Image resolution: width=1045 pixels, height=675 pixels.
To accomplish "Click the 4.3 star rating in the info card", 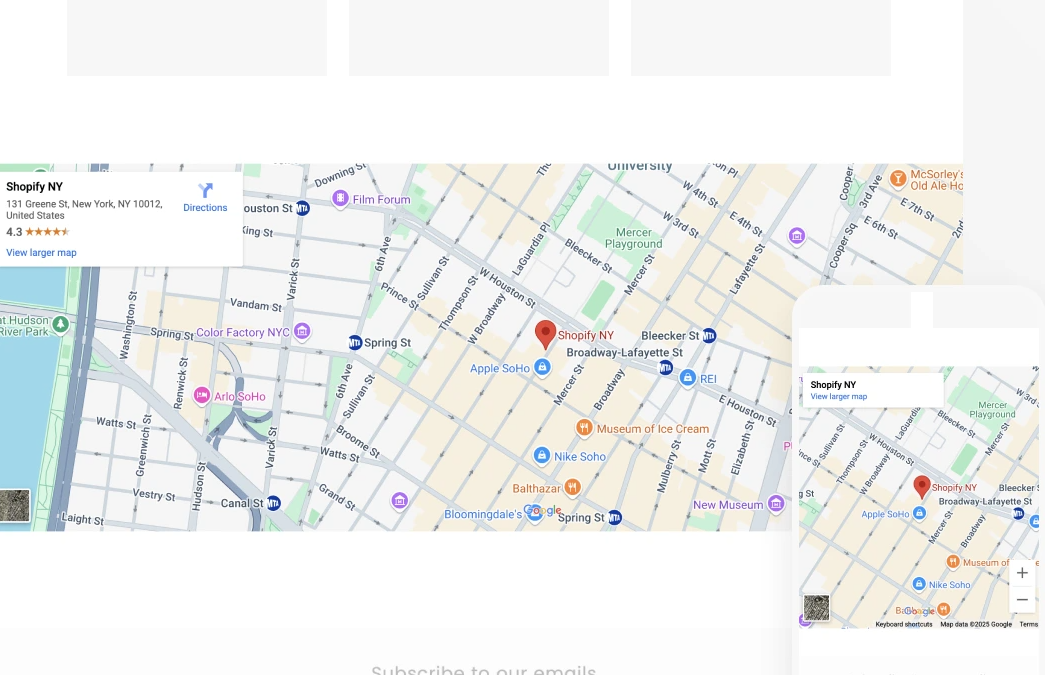I will tap(37, 232).
